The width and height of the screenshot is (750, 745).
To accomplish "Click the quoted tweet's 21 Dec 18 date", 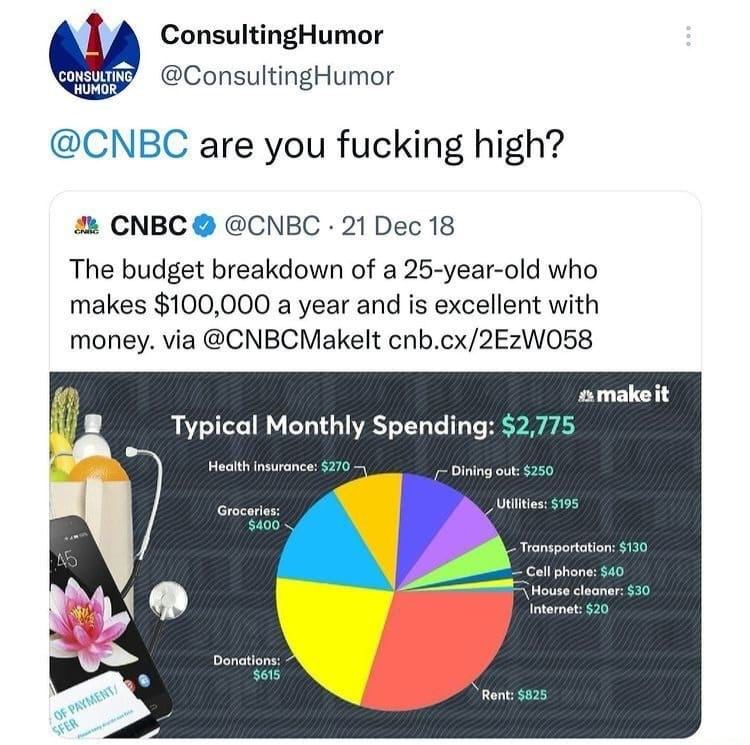I will pos(398,226).
